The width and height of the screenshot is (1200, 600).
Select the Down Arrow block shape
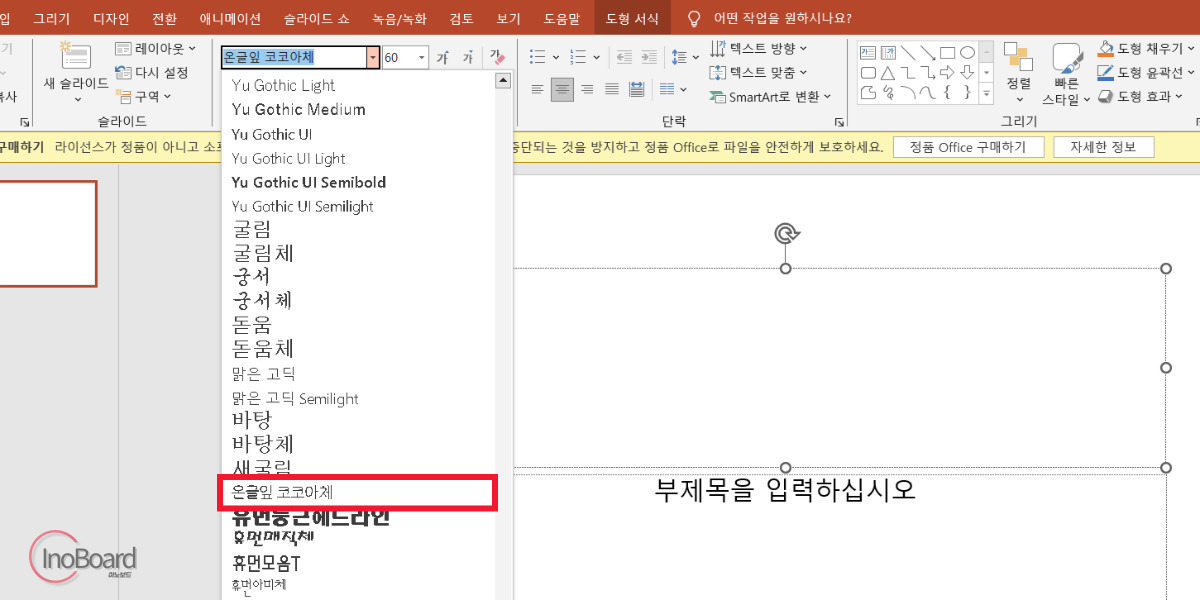(967, 73)
